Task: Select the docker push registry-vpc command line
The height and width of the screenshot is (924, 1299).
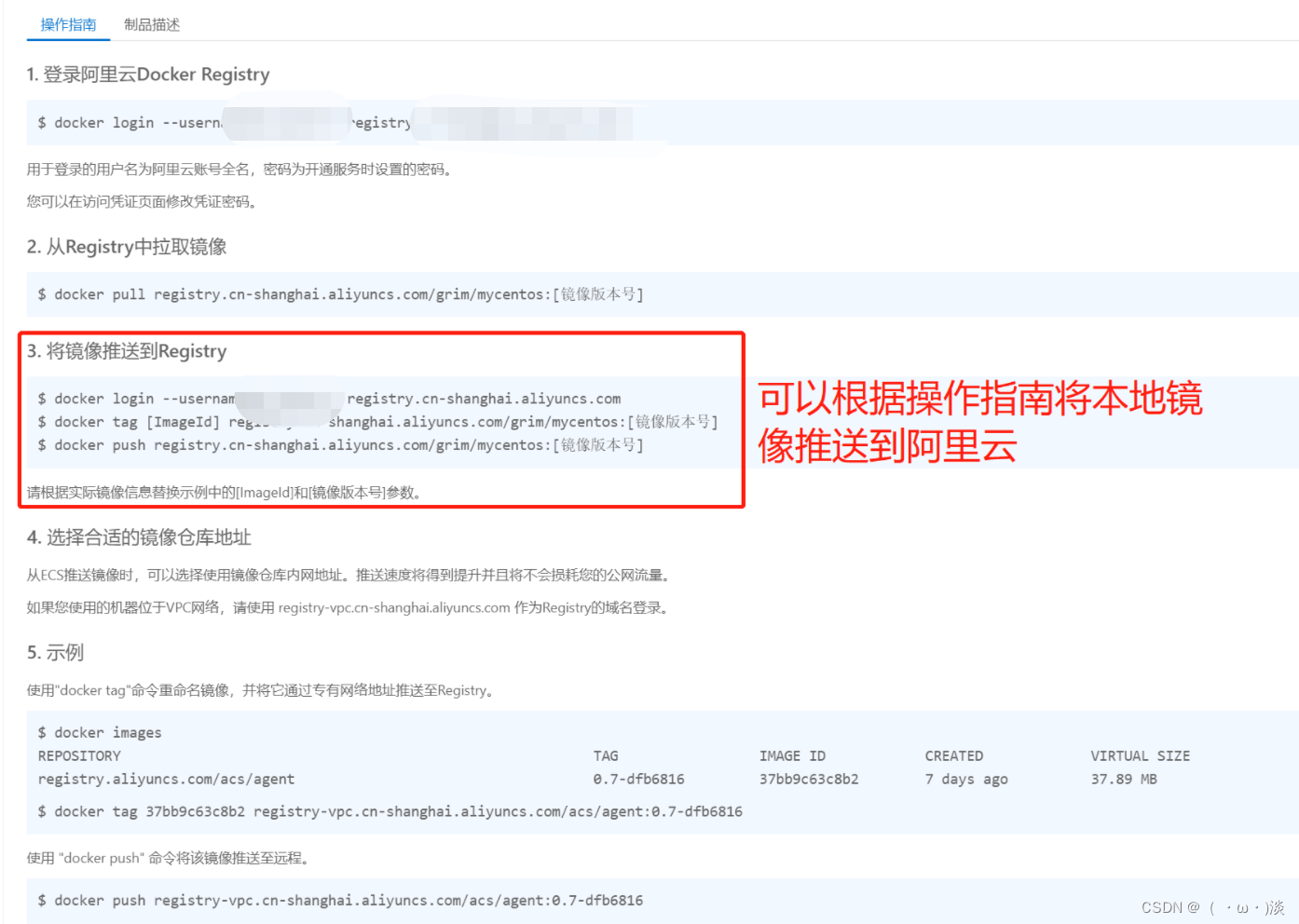Action: (x=340, y=901)
